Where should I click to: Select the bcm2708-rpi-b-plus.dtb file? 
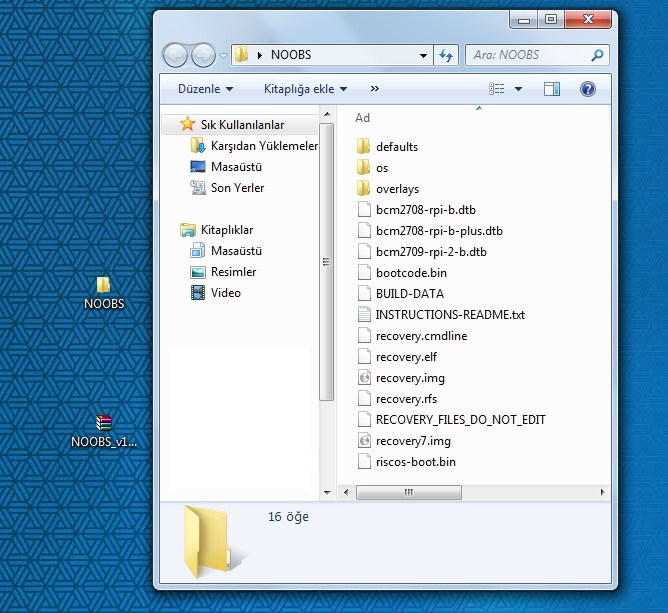pos(430,231)
